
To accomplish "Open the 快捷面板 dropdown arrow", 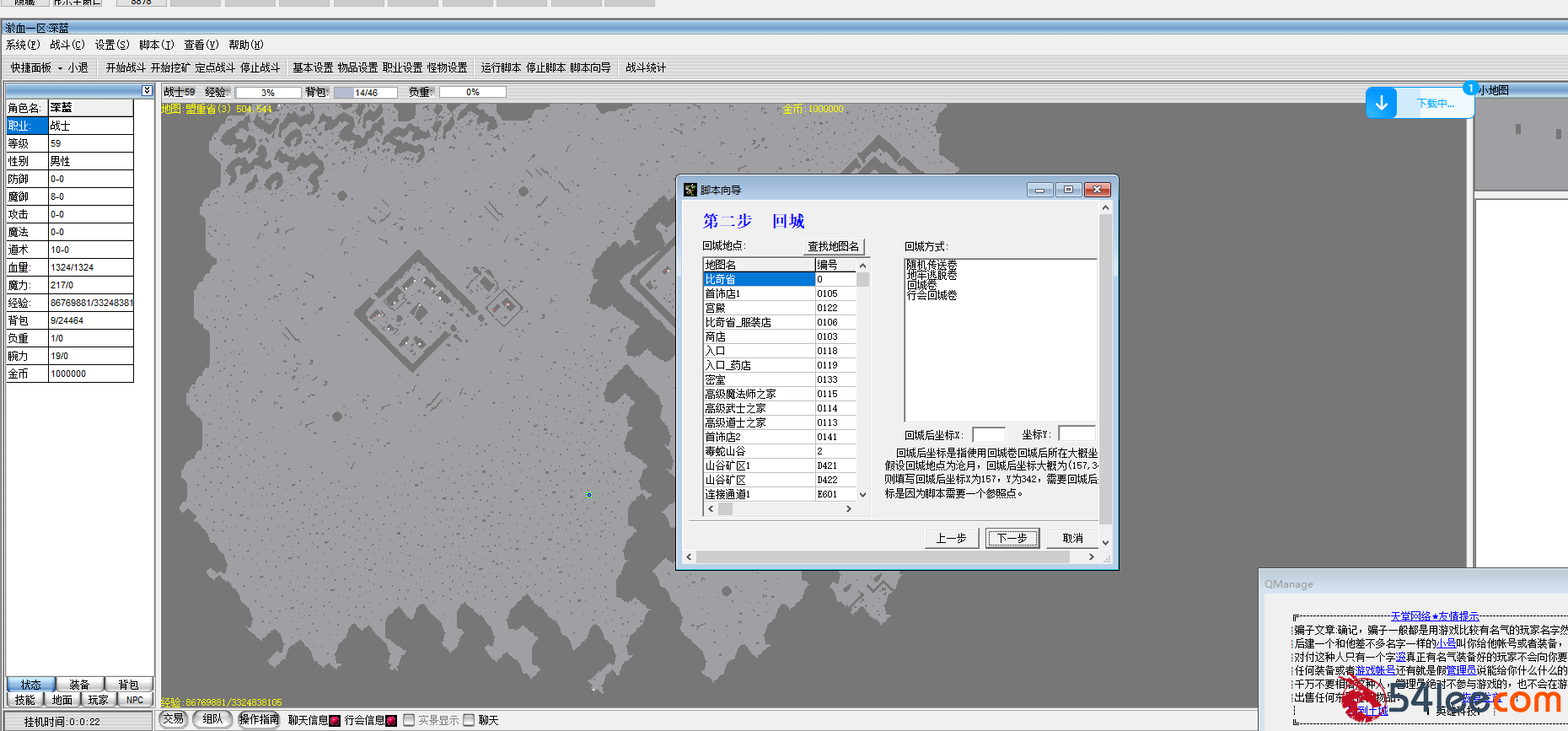I will [60, 68].
